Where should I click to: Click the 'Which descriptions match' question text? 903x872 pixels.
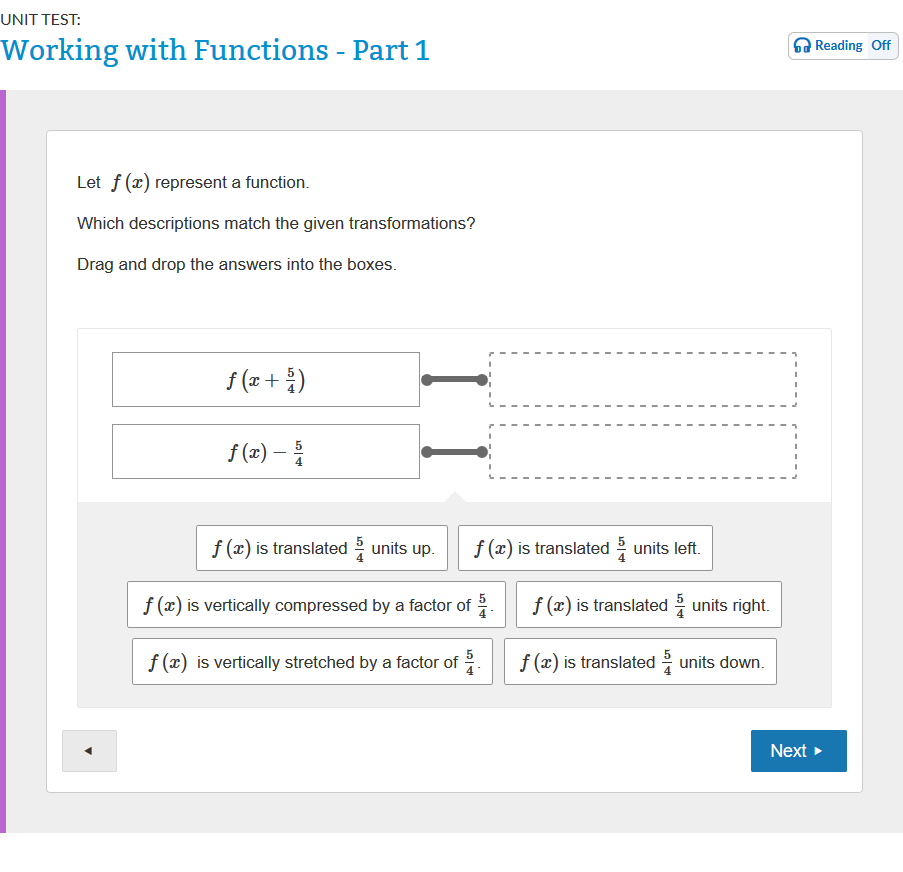point(276,223)
